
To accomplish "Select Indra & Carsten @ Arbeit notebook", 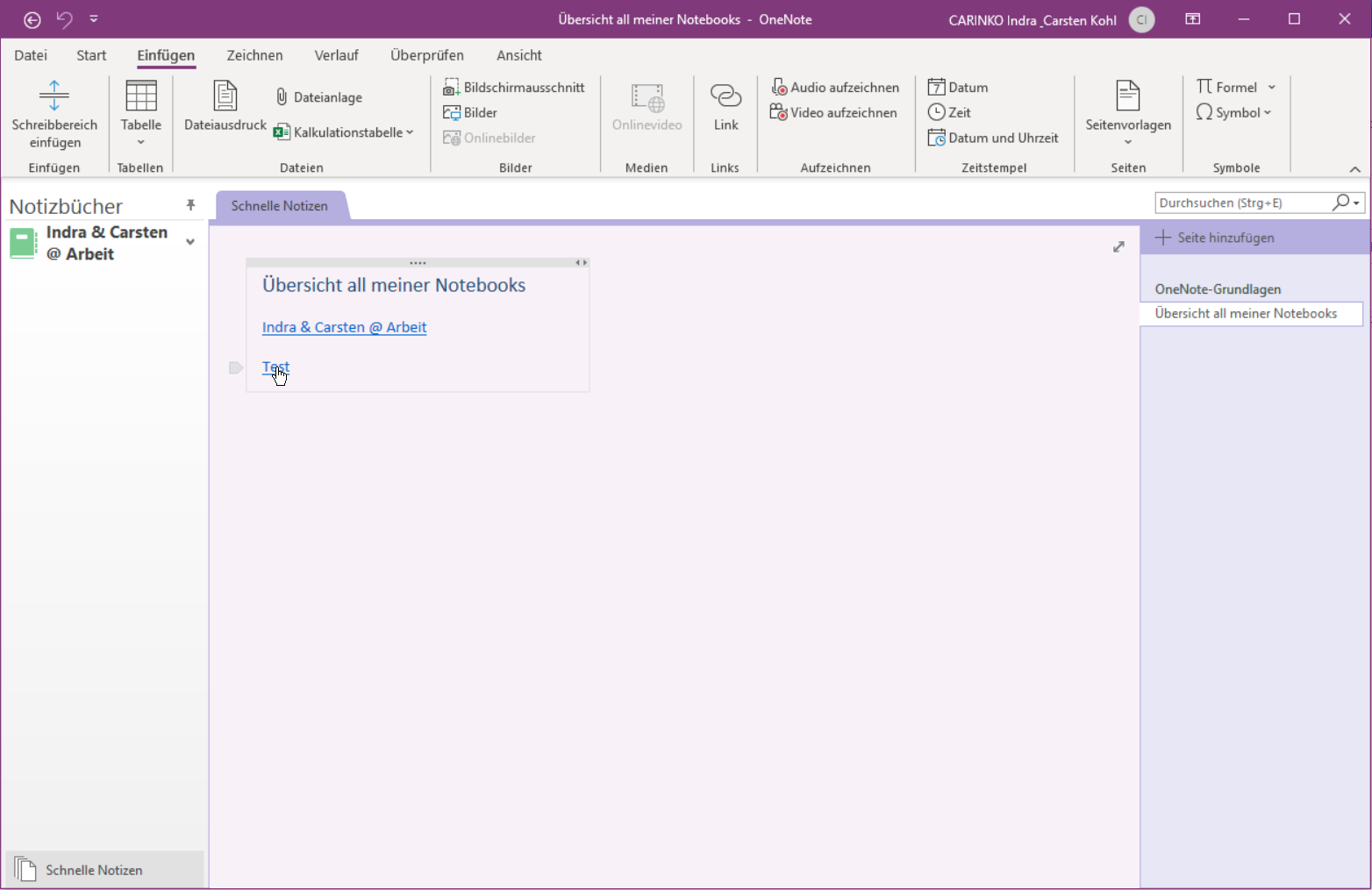I will coord(106,243).
